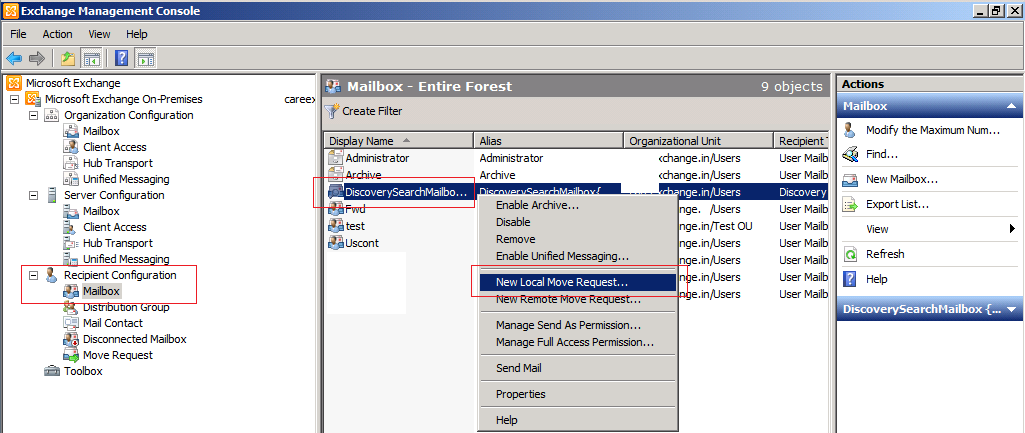Image resolution: width=1025 pixels, height=433 pixels.
Task: Select the Microsoft Exchange root node
Action: tap(73, 83)
